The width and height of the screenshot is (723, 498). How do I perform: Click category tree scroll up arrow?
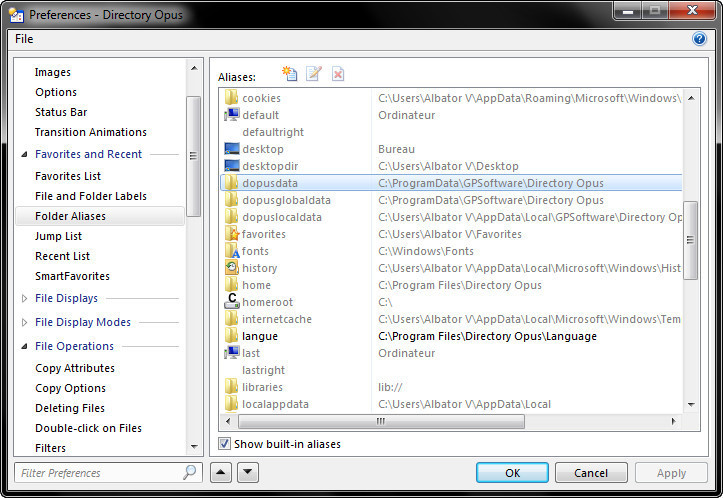194,68
